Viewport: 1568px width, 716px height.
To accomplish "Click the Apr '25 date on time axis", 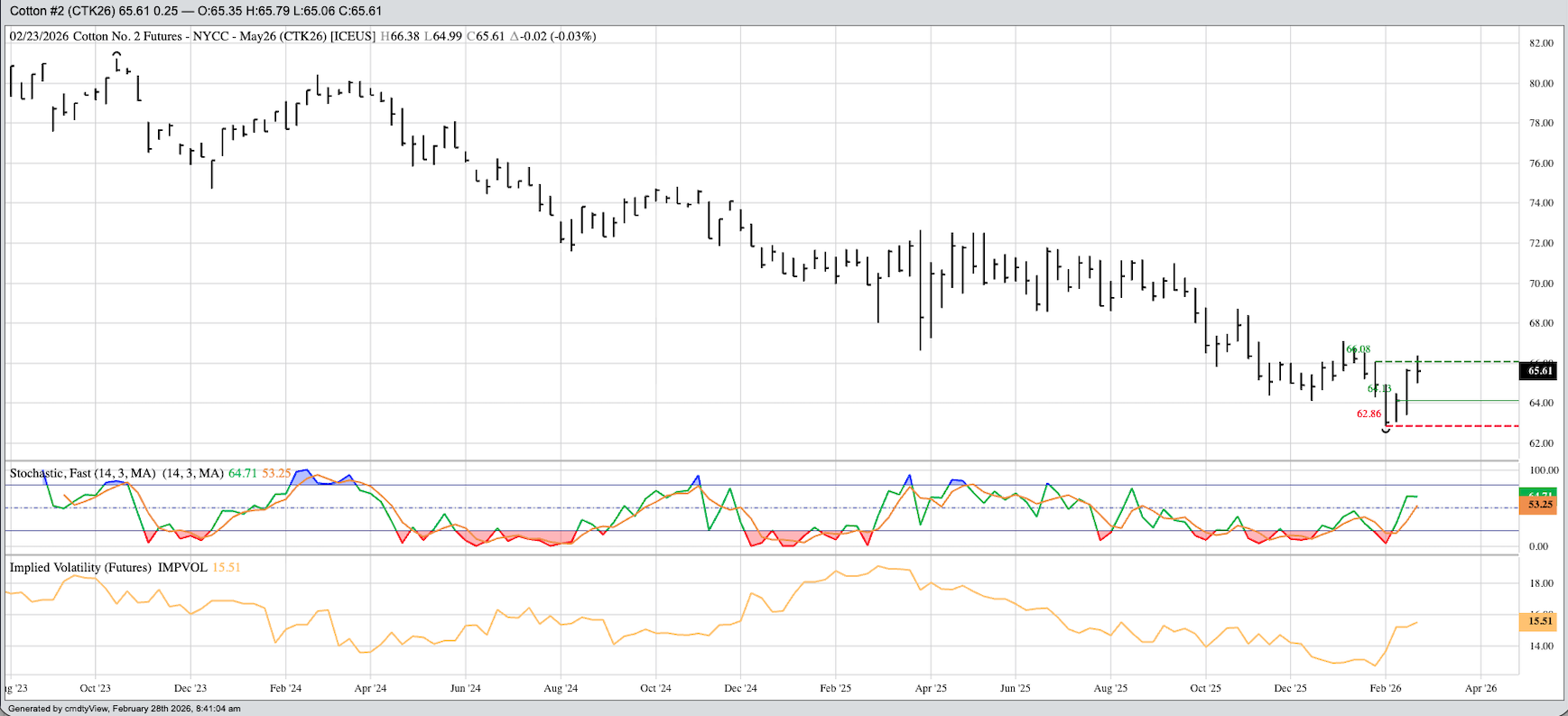I will [x=931, y=688].
